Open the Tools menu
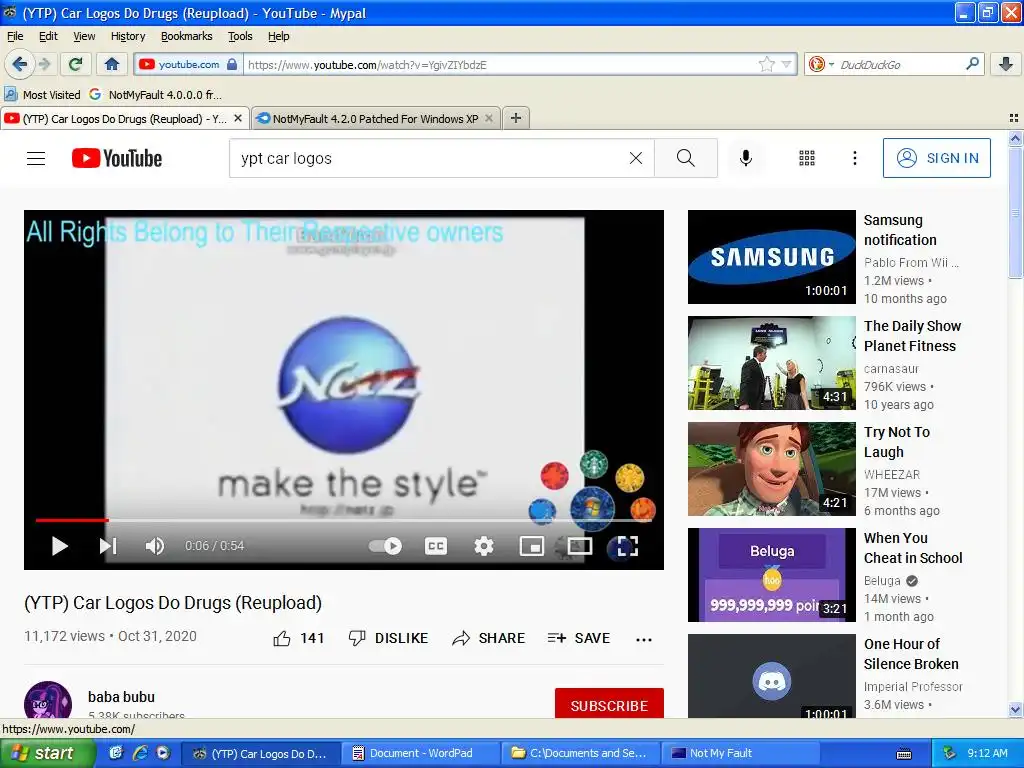The image size is (1024, 768). point(240,36)
